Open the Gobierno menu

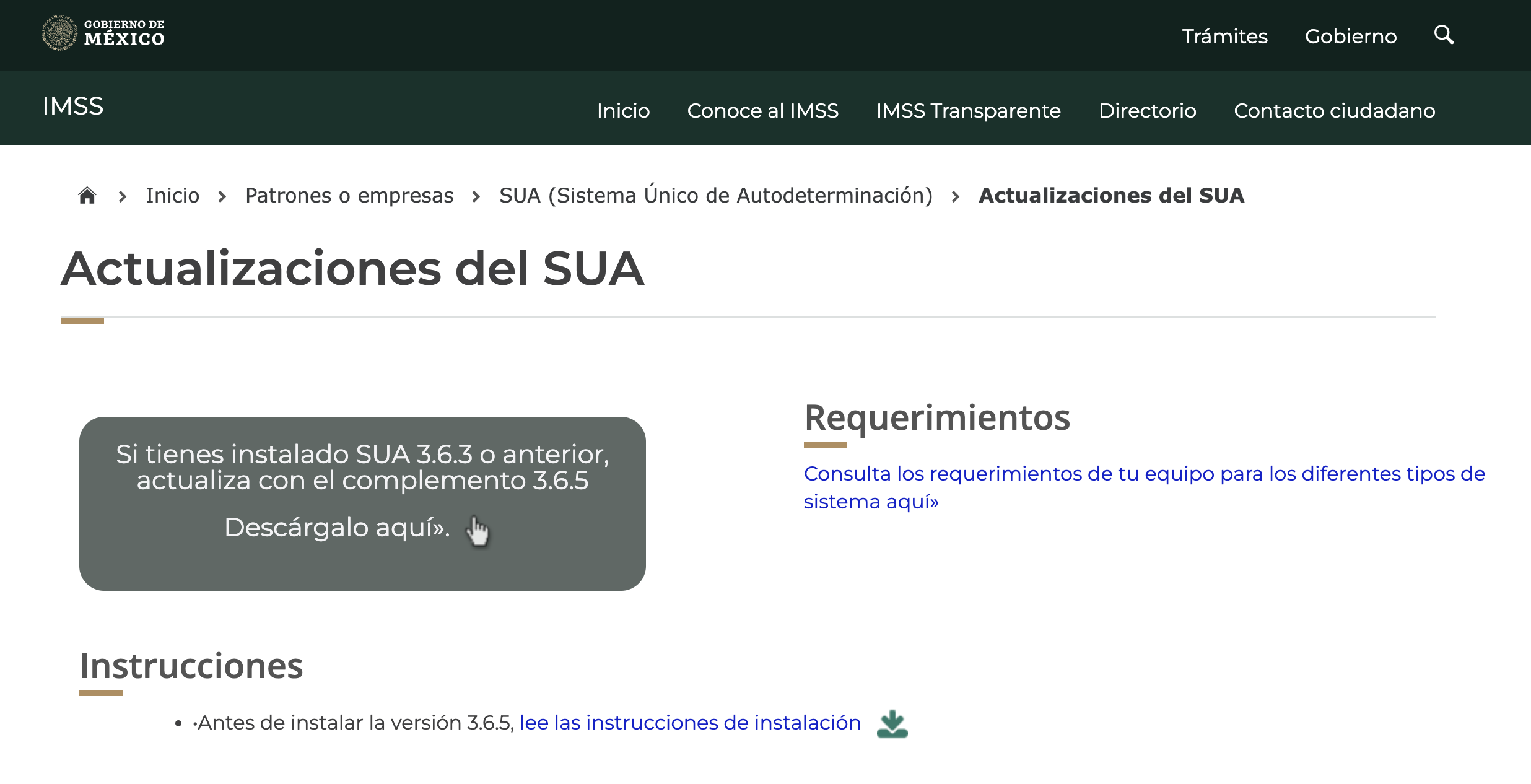(1350, 37)
